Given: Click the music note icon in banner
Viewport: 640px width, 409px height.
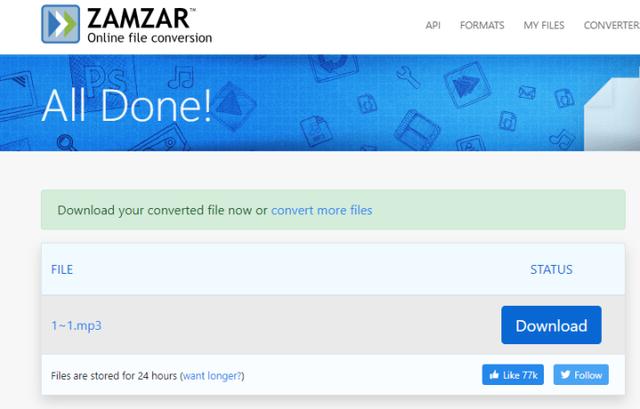Looking at the screenshot, I should point(181,78).
